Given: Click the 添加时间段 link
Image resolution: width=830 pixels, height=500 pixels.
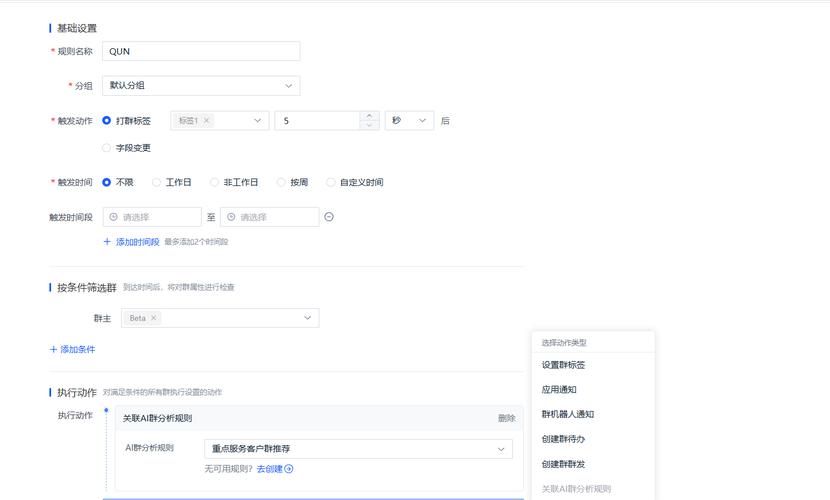Looking at the screenshot, I should pyautogui.click(x=138, y=242).
